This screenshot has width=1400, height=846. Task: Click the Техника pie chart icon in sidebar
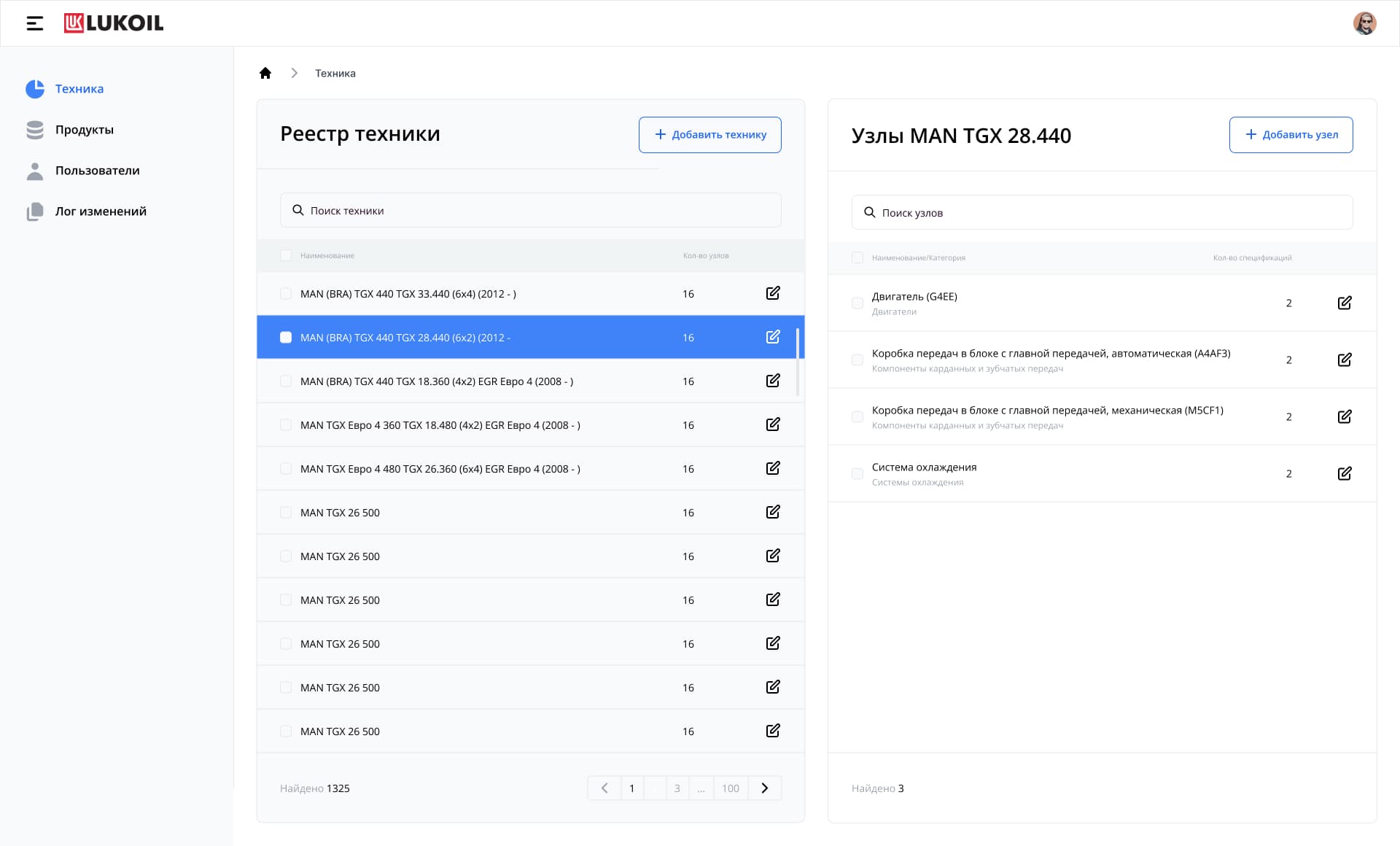coord(35,89)
